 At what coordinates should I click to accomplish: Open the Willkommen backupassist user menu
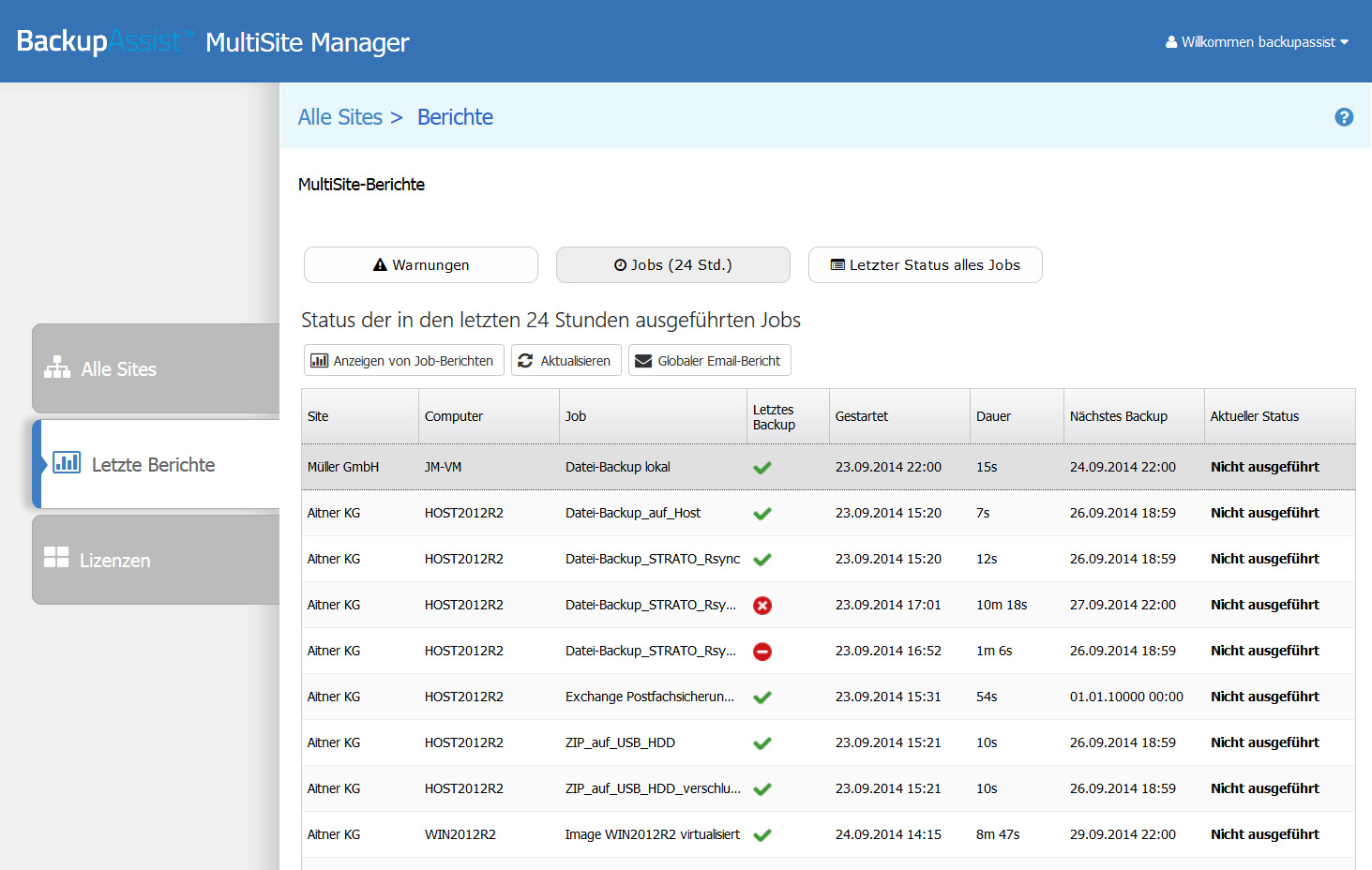point(1257,42)
